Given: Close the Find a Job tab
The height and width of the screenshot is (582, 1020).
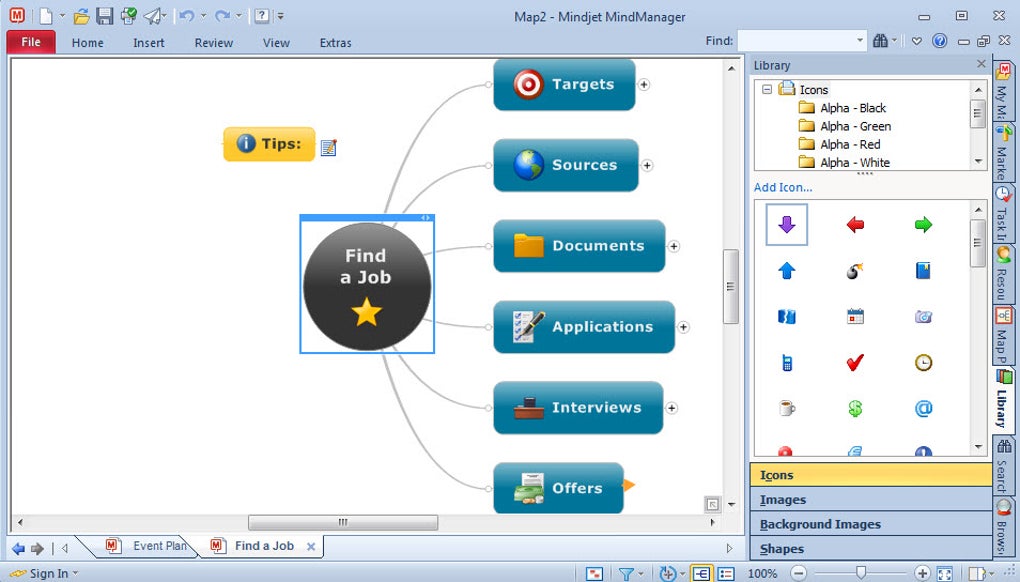Looking at the screenshot, I should pos(311,547).
